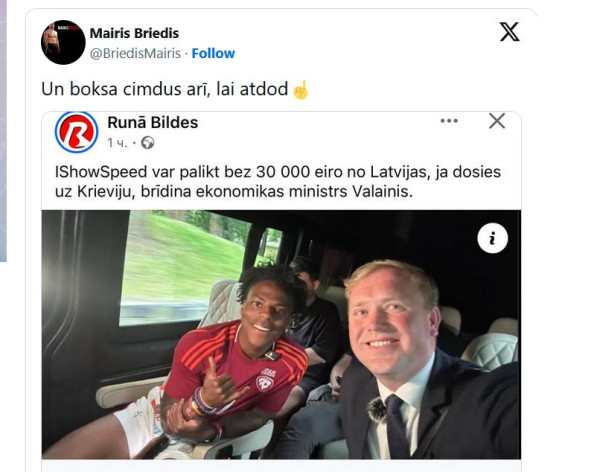The height and width of the screenshot is (472, 600).
Task: Open the @BriedisMairis handle link
Action: click(x=135, y=53)
